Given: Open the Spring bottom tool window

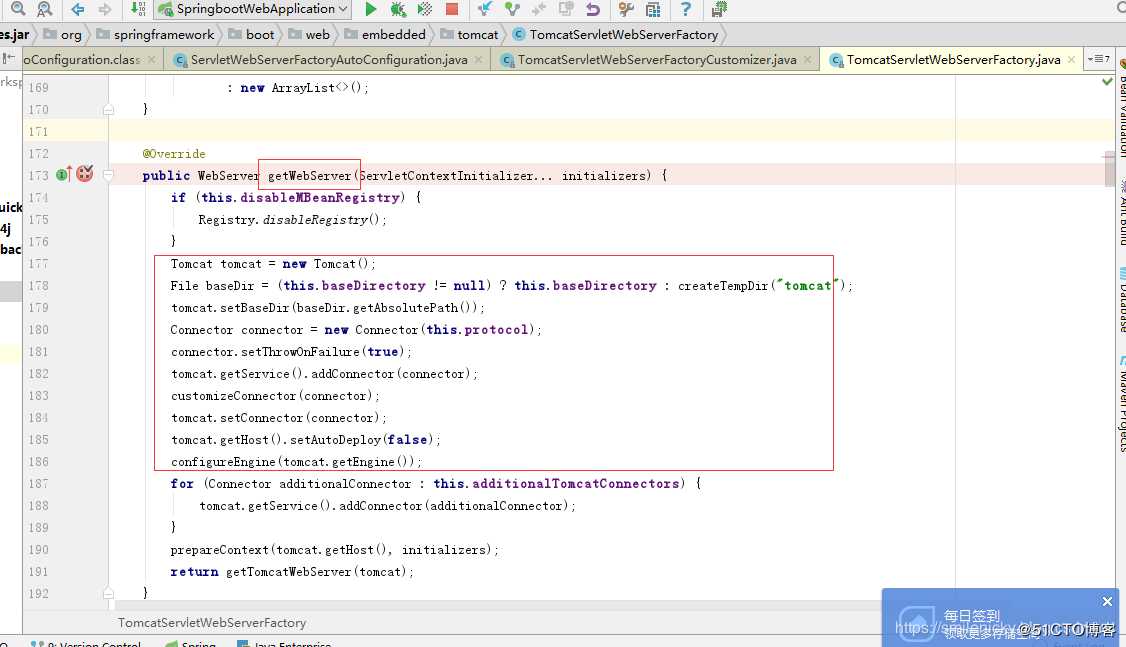Looking at the screenshot, I should [x=191, y=643].
